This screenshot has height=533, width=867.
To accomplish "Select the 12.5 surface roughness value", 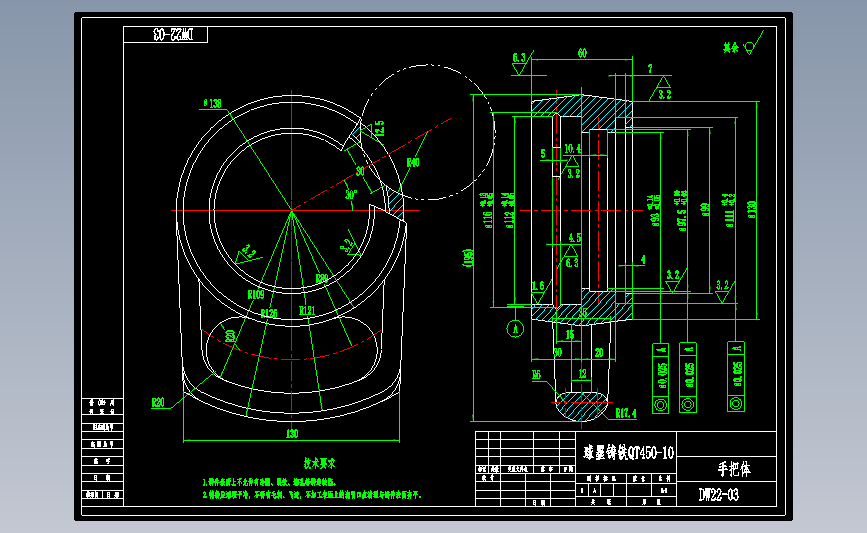I will pyautogui.click(x=380, y=129).
